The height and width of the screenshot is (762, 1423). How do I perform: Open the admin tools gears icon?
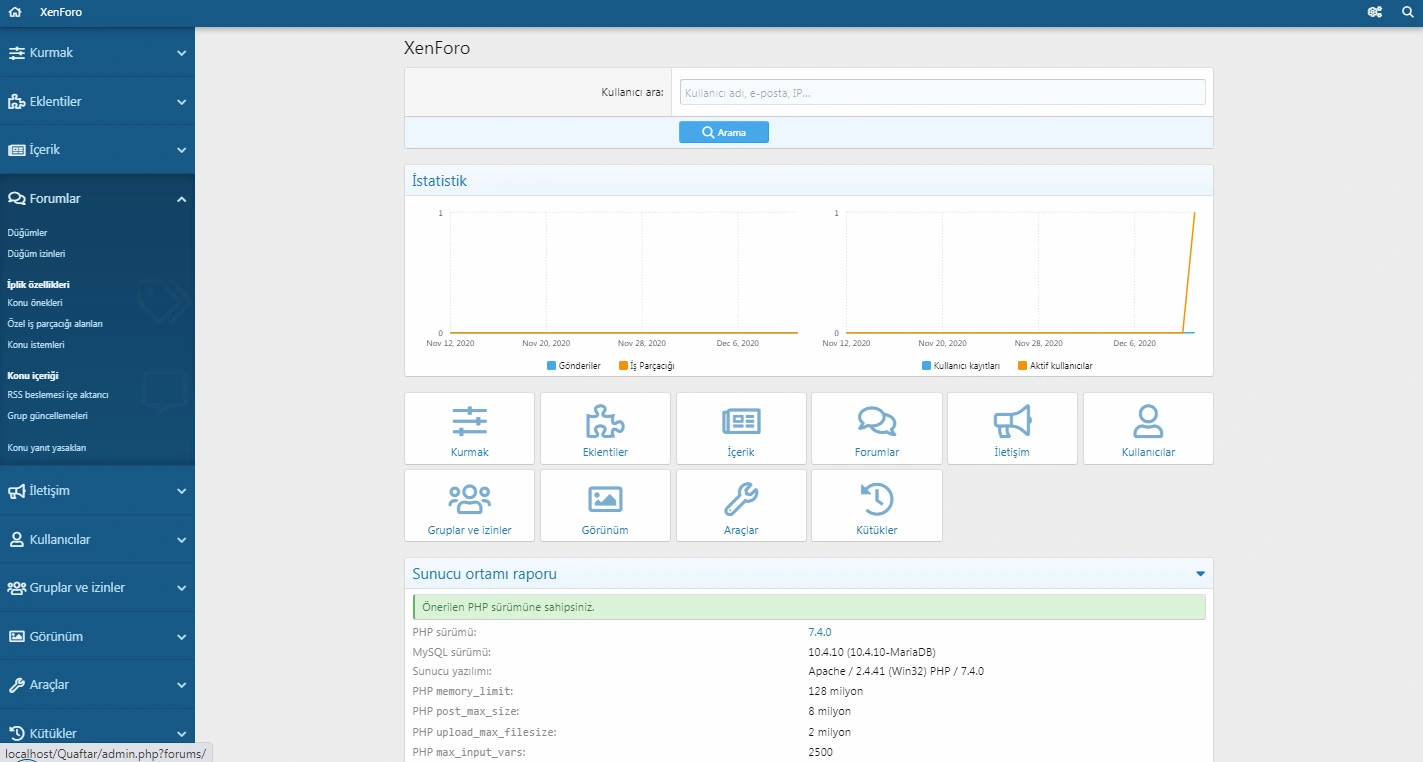[1375, 12]
